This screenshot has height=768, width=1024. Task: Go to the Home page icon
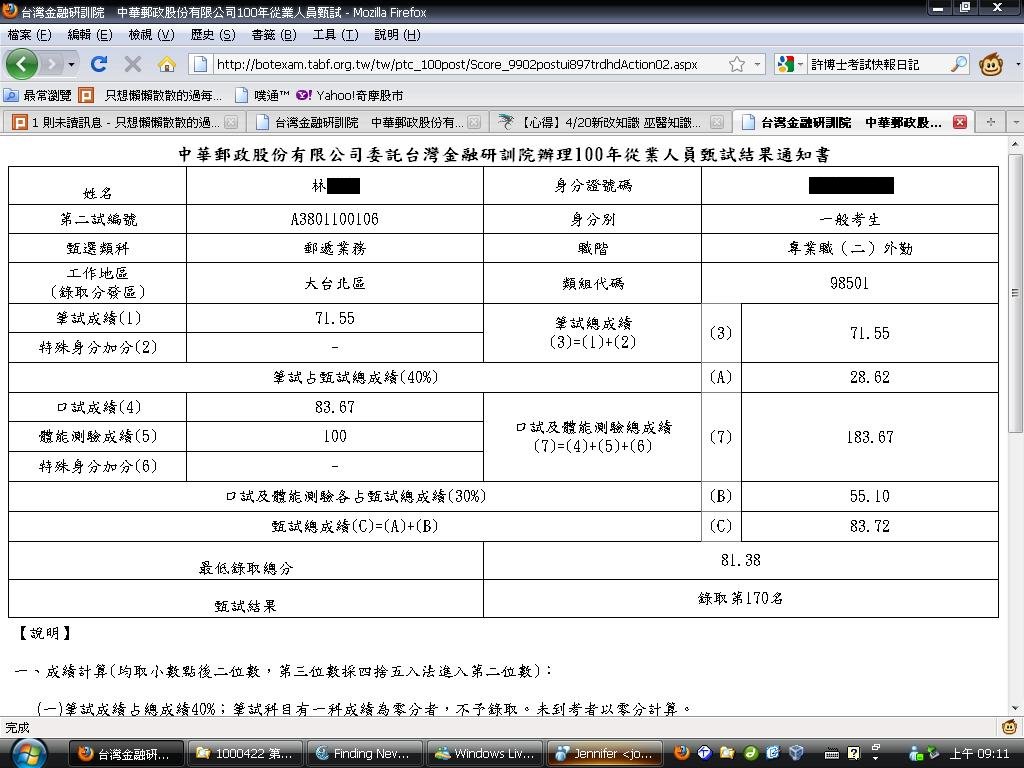tap(167, 63)
